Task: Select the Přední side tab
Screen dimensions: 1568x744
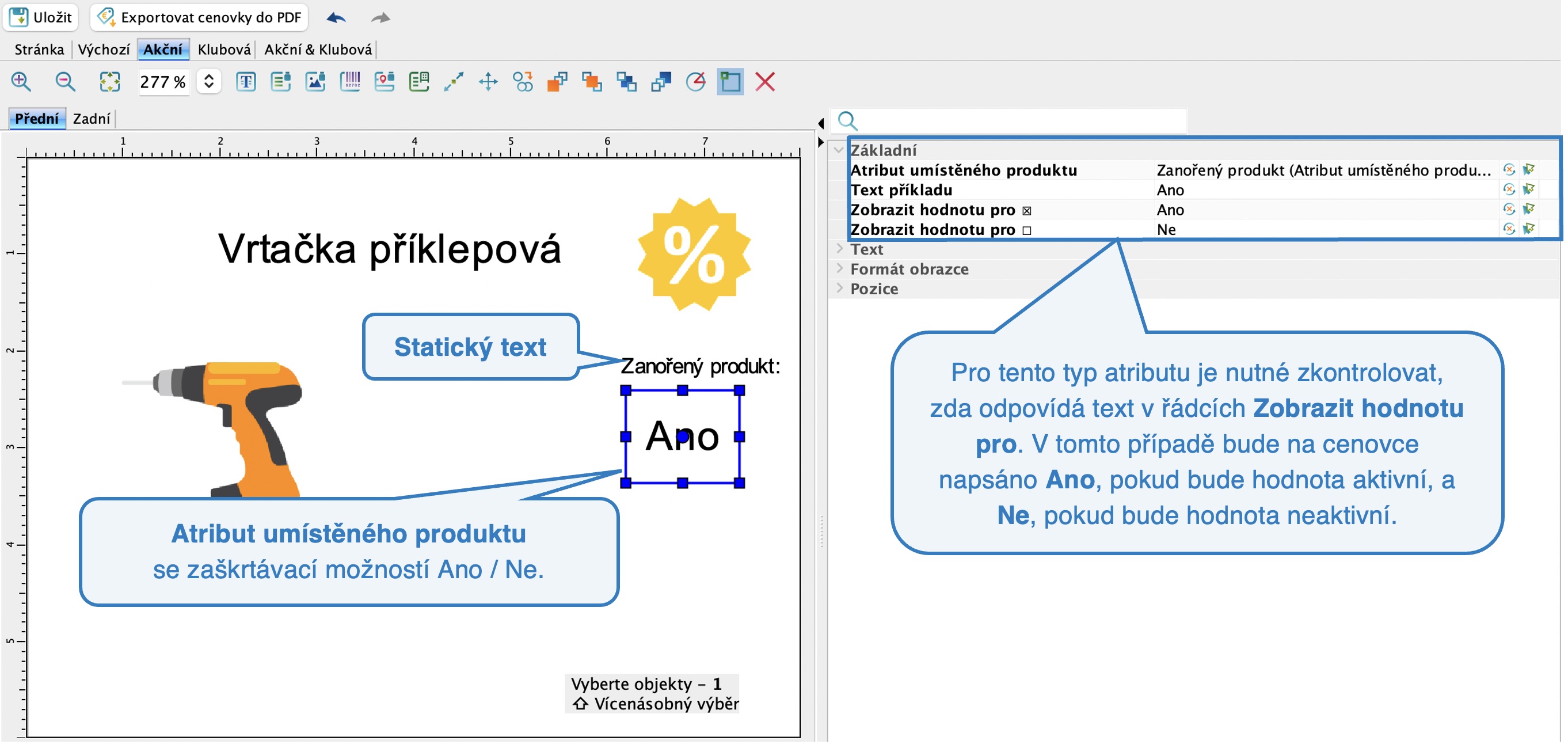Action: pos(36,119)
